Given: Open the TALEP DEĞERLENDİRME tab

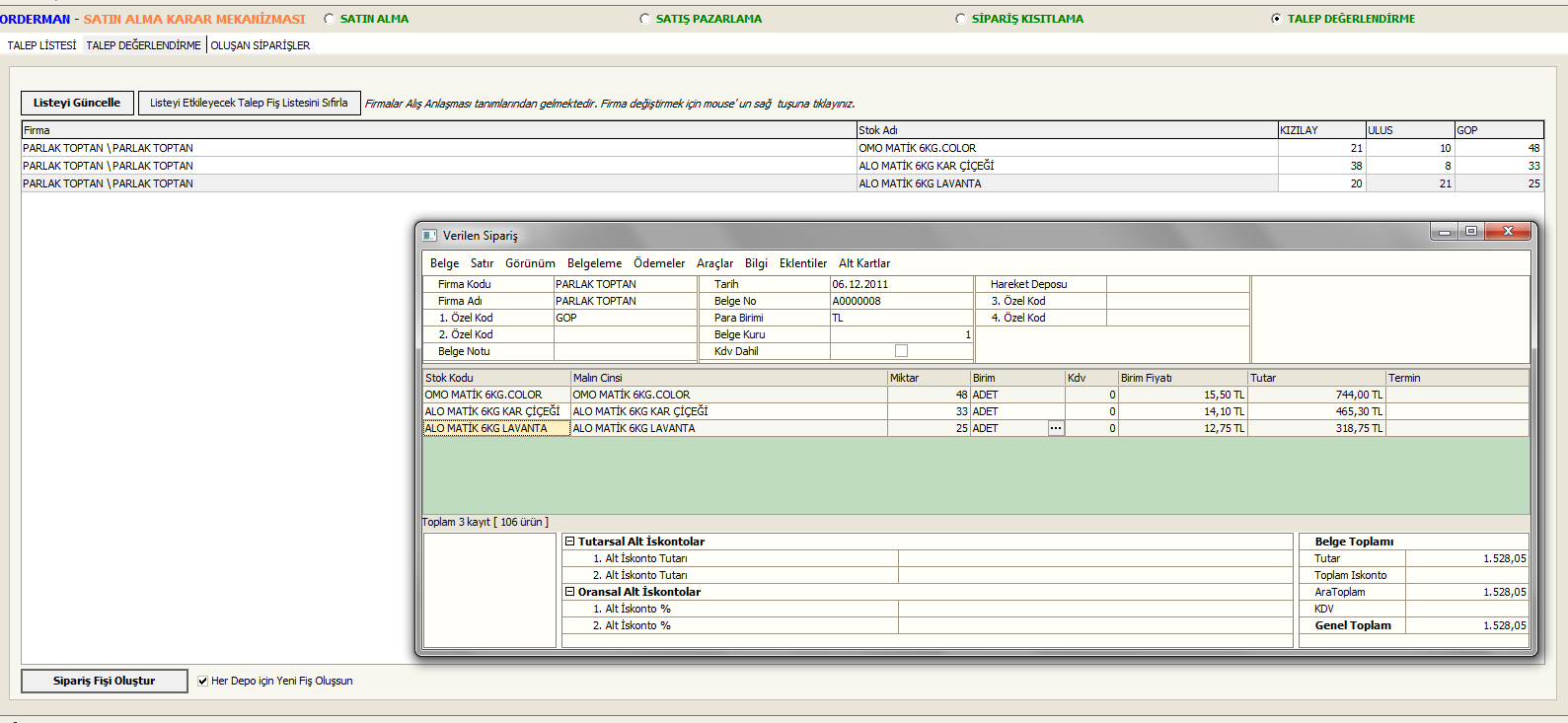Looking at the screenshot, I should point(144,45).
